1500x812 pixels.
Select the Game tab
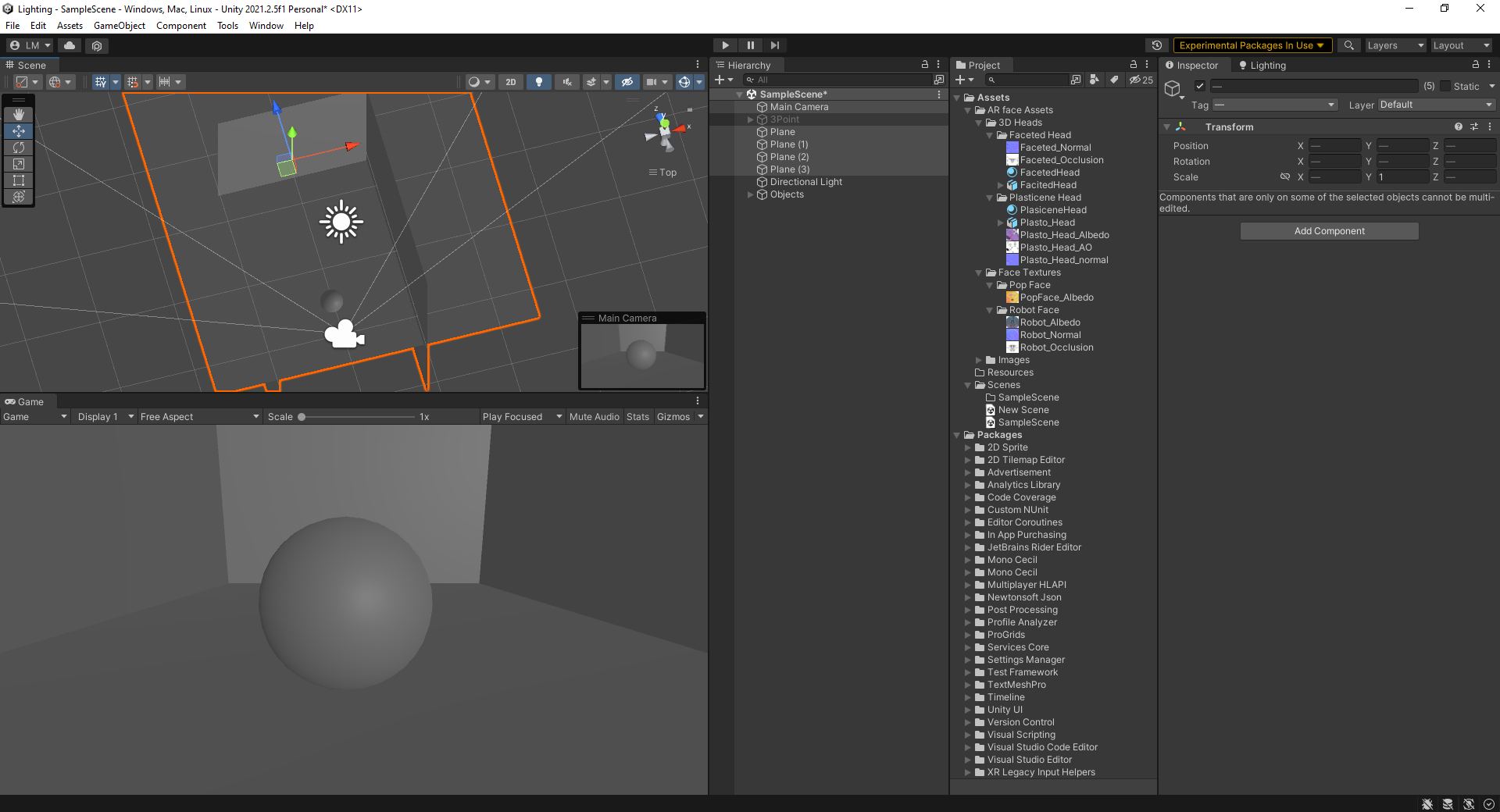24,402
